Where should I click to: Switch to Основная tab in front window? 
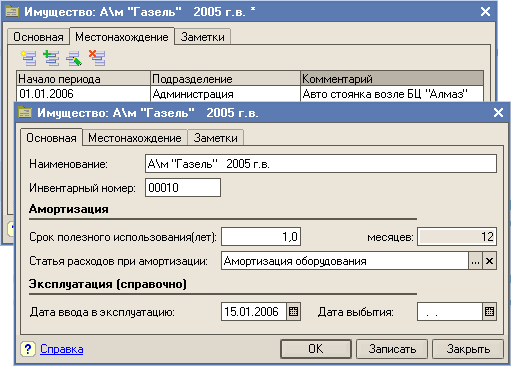pyautogui.click(x=51, y=138)
